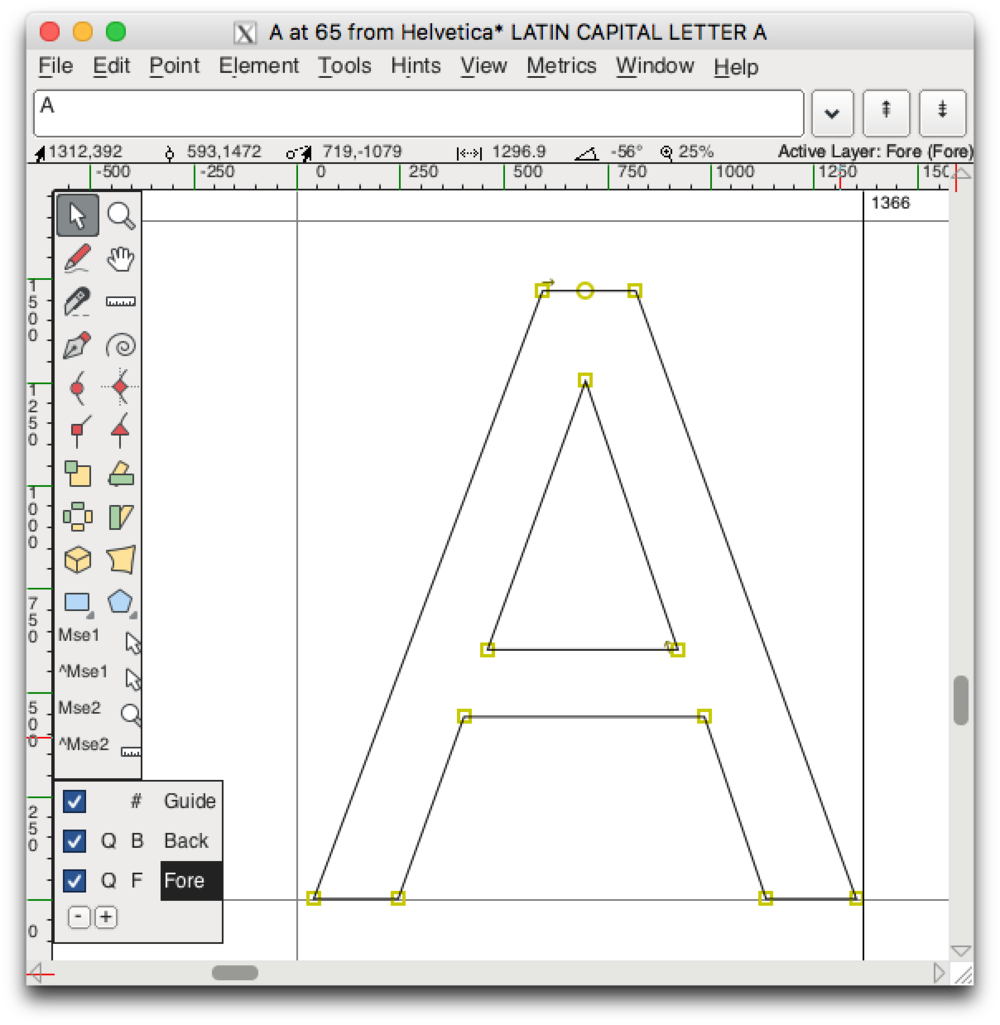Image resolution: width=1000 pixels, height=1025 pixels.
Task: Toggle Back layer visibility checkbox
Action: (75, 841)
